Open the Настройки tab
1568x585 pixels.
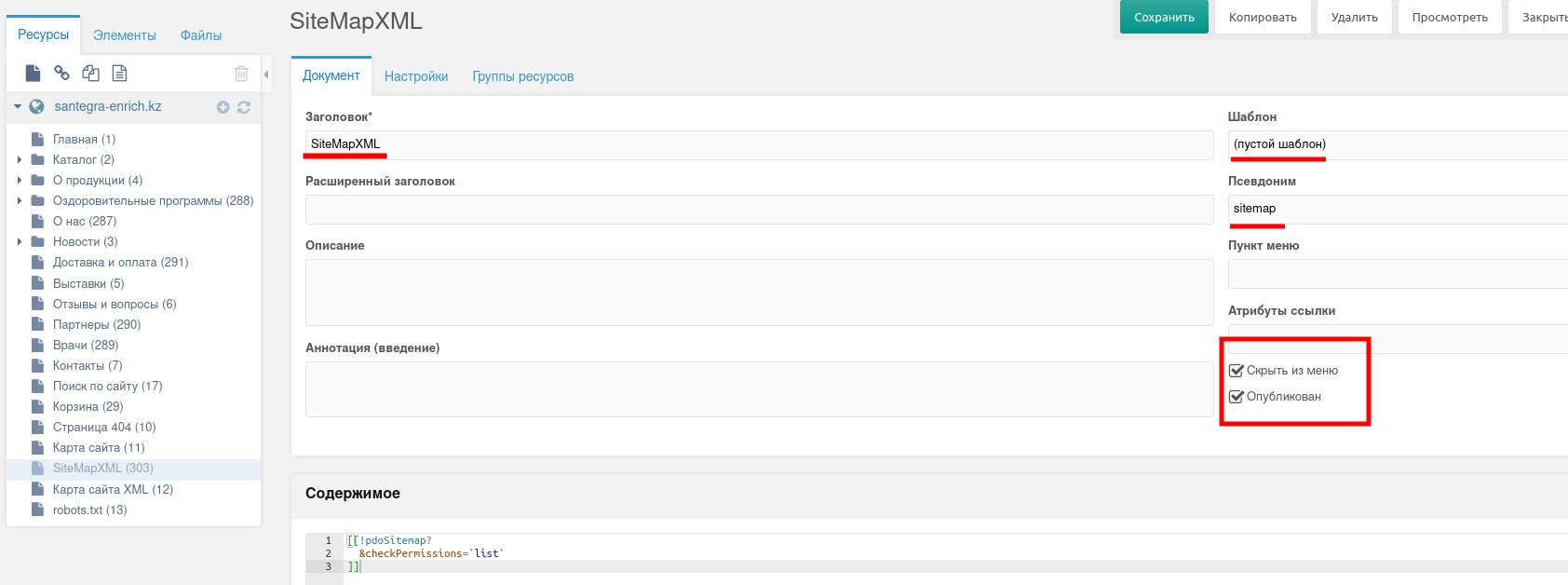coord(416,76)
